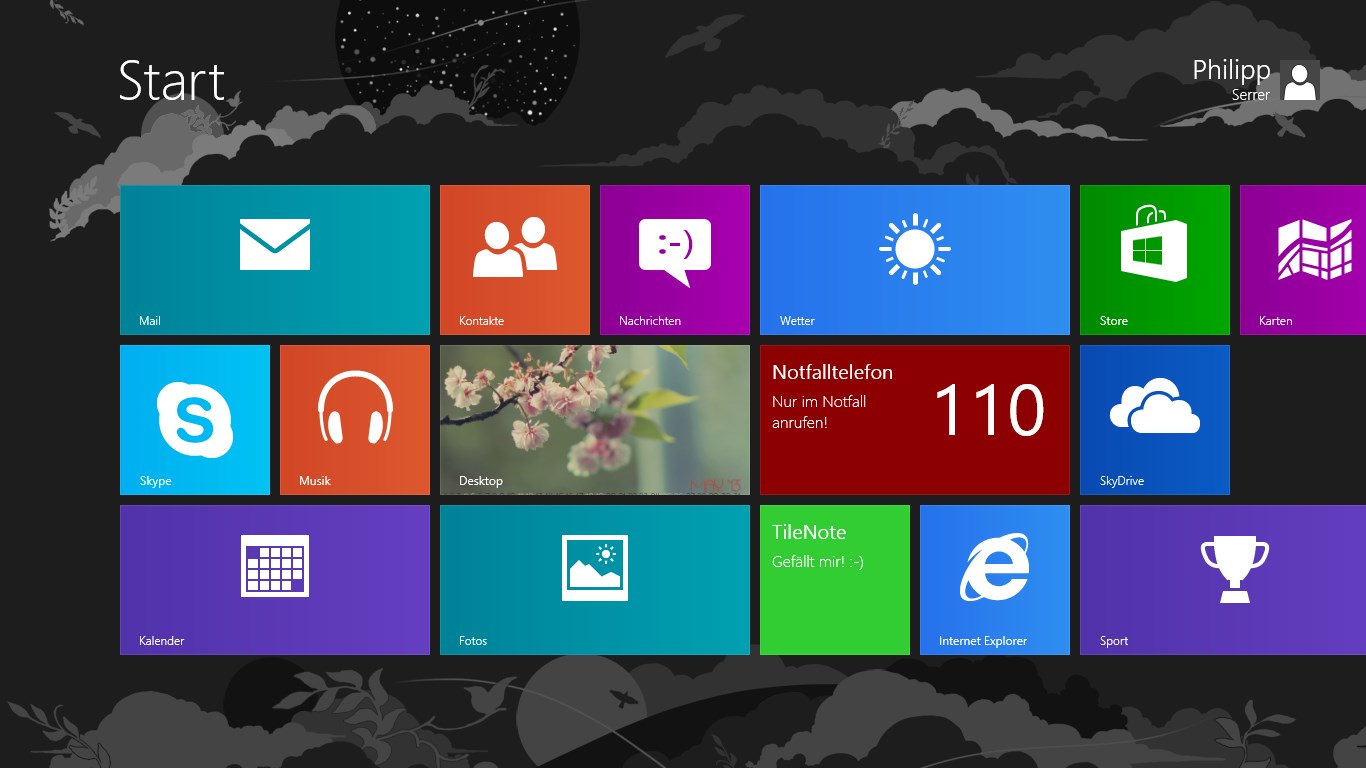Open the Karten maps tile

coord(1303,260)
